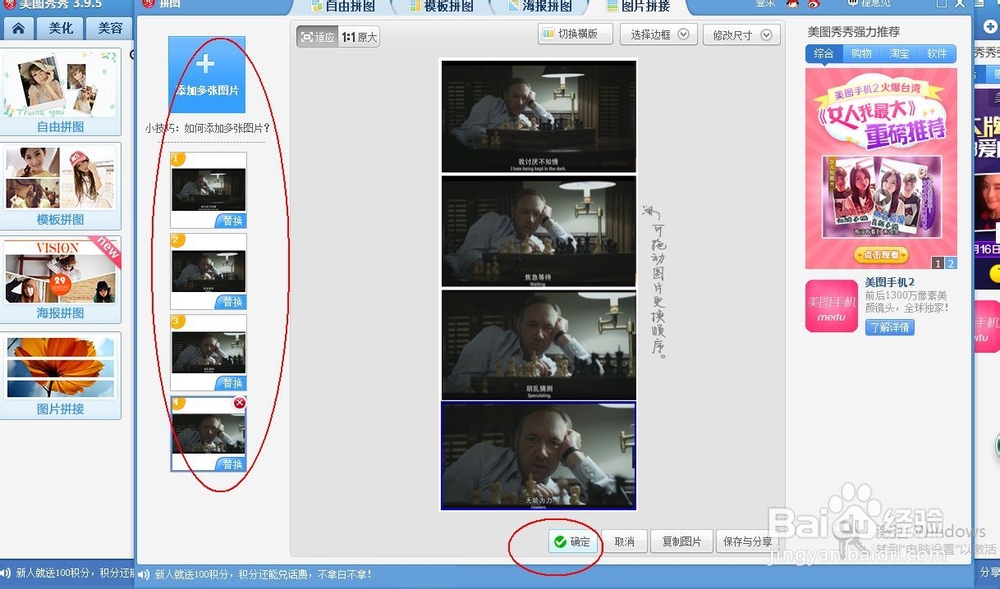Open the 美容 tab in the main window

tap(110, 28)
